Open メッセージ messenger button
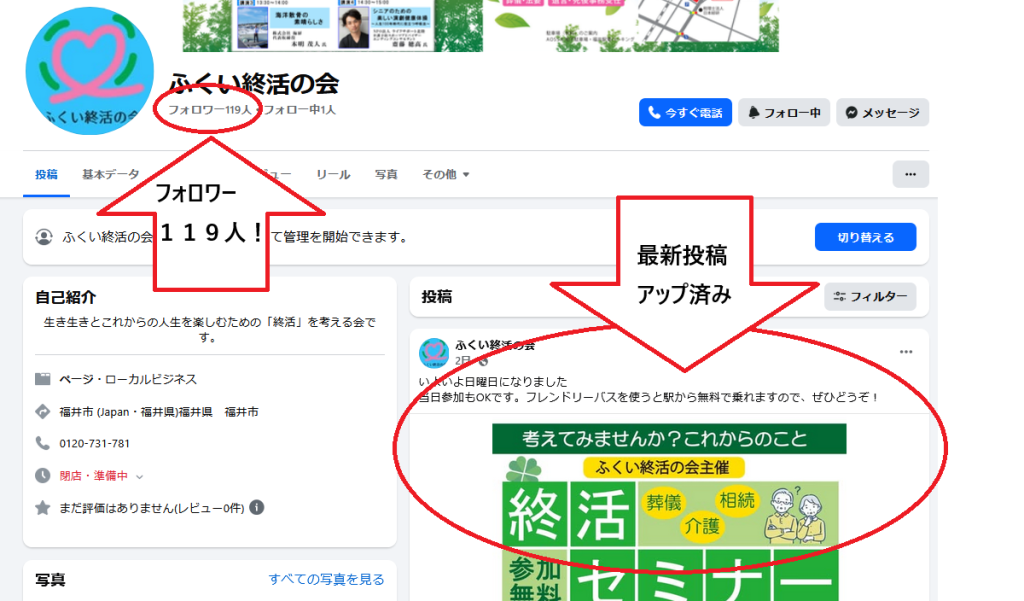Image resolution: width=1024 pixels, height=601 pixels. 882,113
